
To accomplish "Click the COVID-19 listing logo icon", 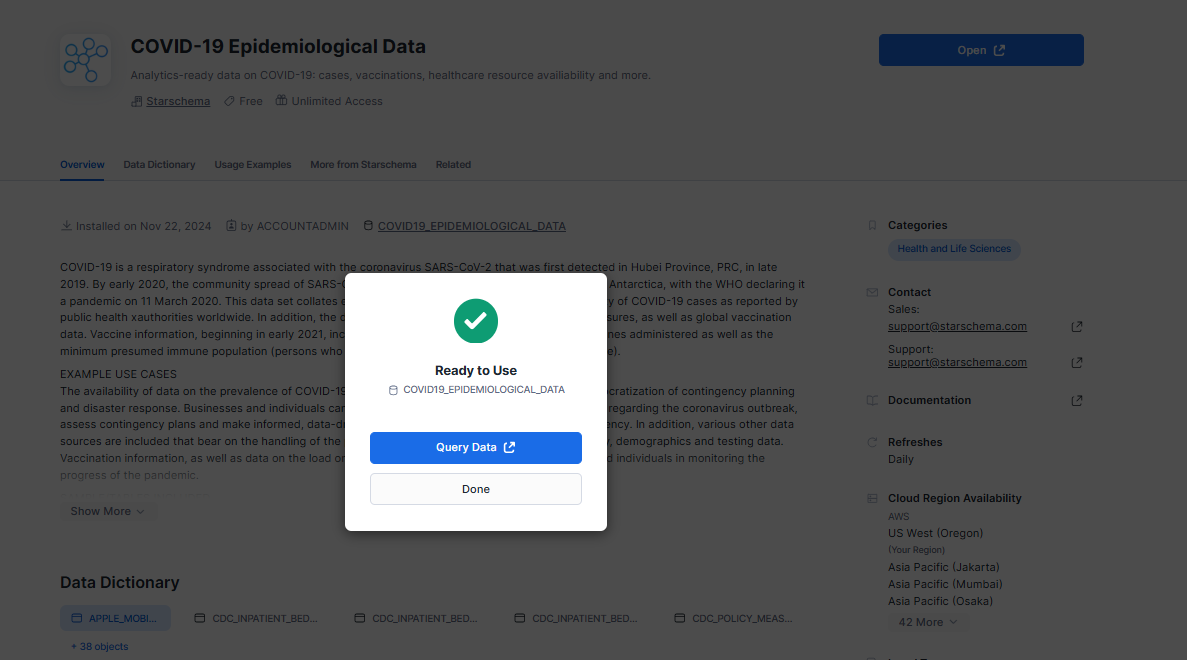I will click(85, 59).
